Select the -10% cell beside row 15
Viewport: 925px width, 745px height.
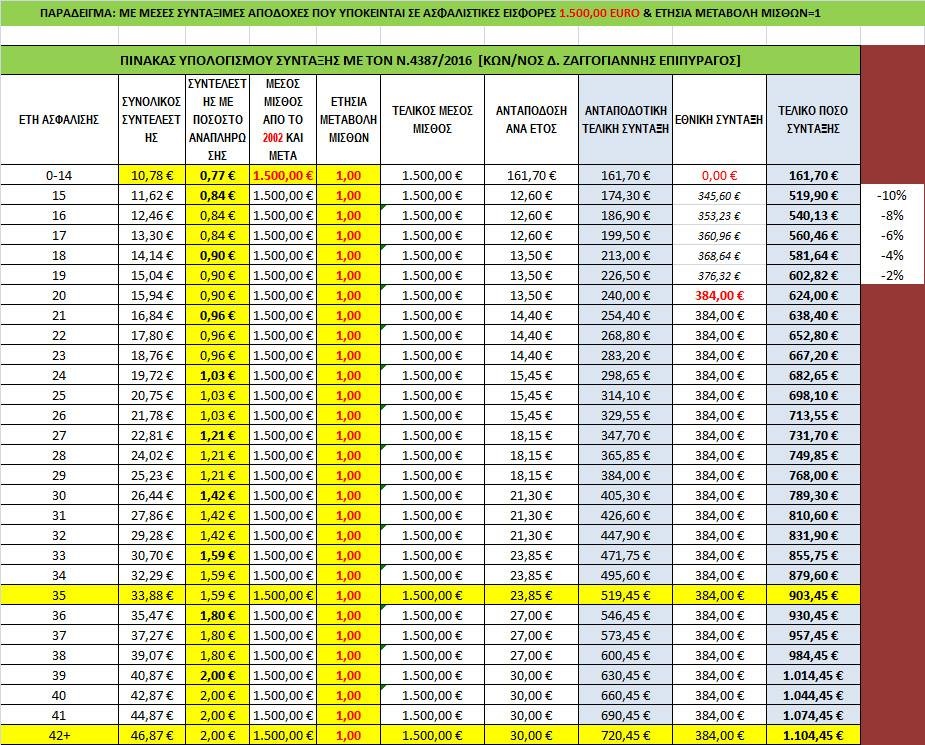coord(890,195)
